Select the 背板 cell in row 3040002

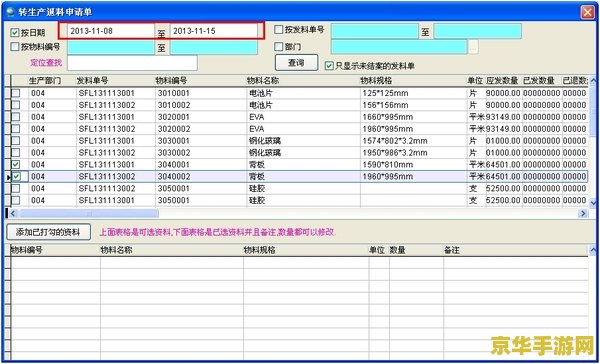(x=303, y=176)
